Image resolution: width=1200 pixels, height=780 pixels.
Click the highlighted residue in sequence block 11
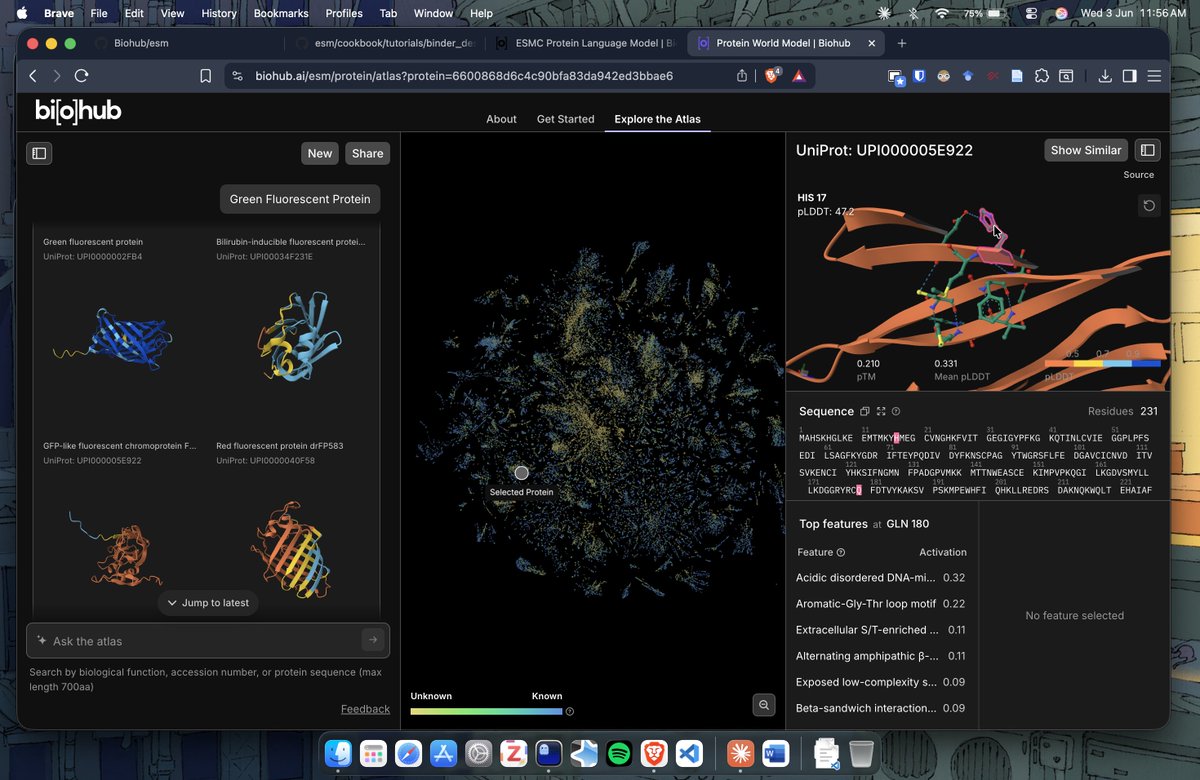click(x=898, y=438)
